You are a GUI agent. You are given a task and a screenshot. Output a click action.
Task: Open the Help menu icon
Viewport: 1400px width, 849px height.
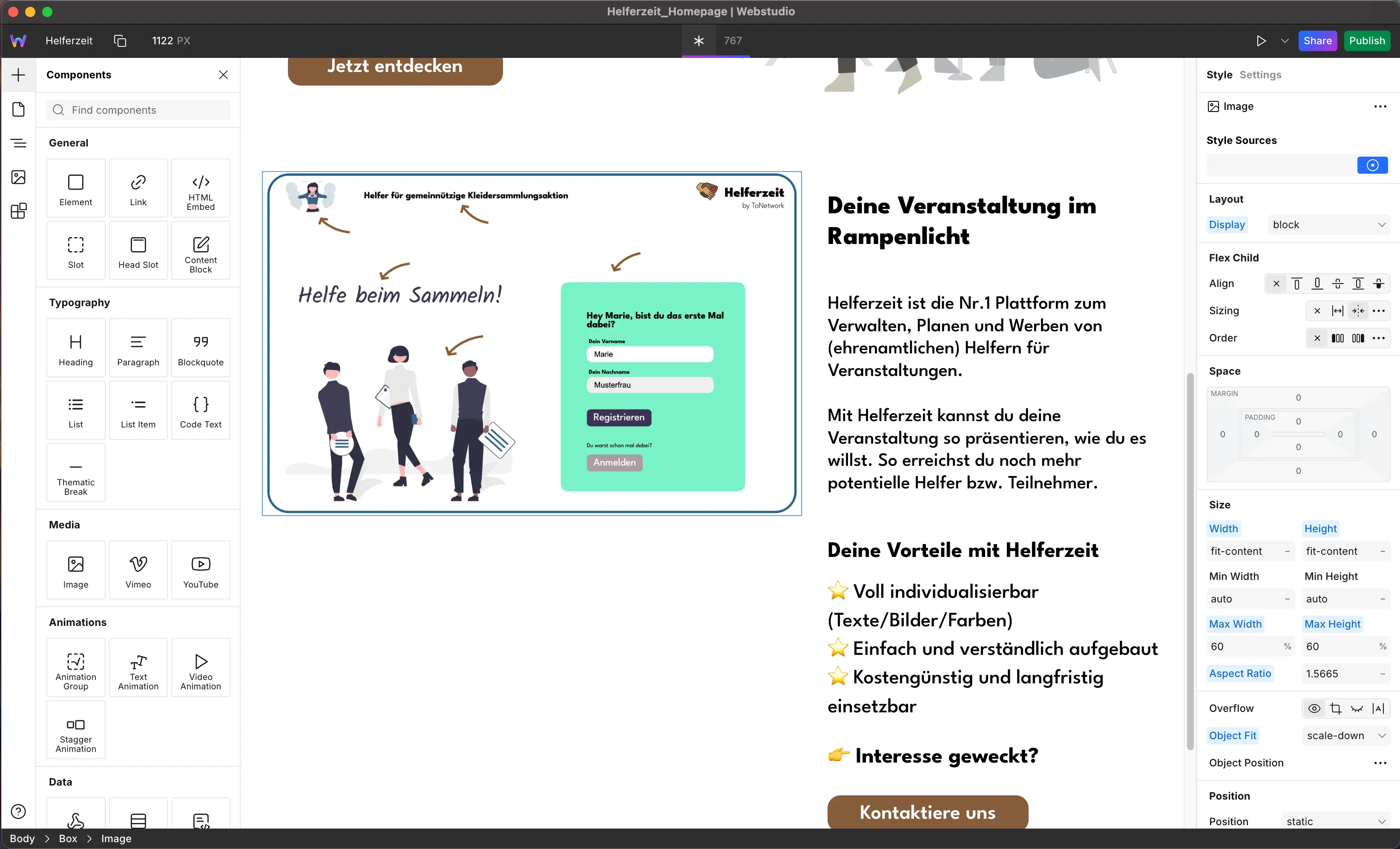pyautogui.click(x=18, y=812)
